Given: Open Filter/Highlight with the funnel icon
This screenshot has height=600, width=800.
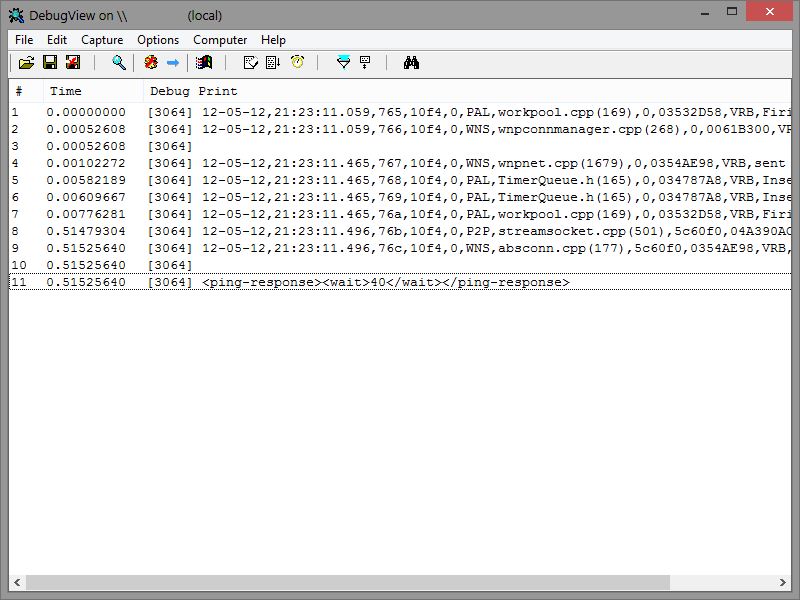Looking at the screenshot, I should (343, 63).
